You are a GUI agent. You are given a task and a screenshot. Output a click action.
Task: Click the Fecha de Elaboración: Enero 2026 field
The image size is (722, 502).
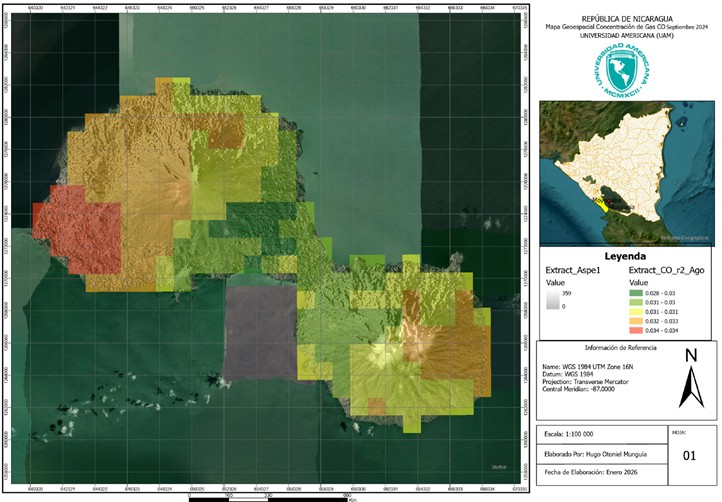tap(602, 474)
